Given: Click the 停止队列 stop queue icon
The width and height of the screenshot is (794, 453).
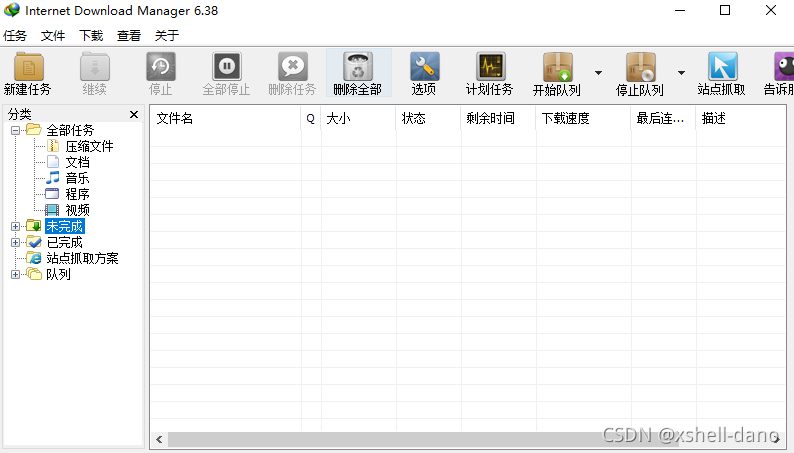Looking at the screenshot, I should tap(641, 67).
